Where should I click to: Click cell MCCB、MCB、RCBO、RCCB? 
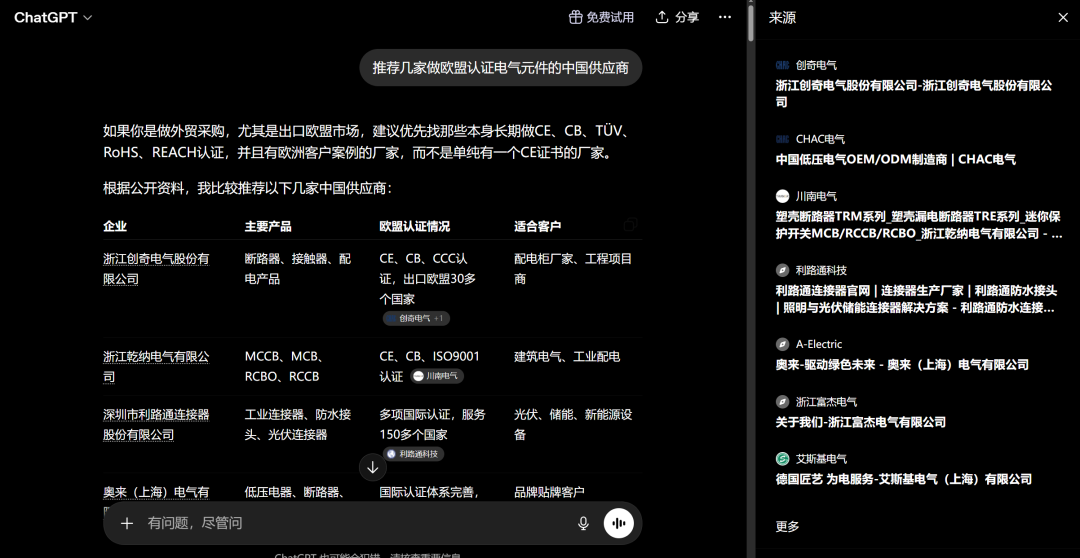coord(285,366)
